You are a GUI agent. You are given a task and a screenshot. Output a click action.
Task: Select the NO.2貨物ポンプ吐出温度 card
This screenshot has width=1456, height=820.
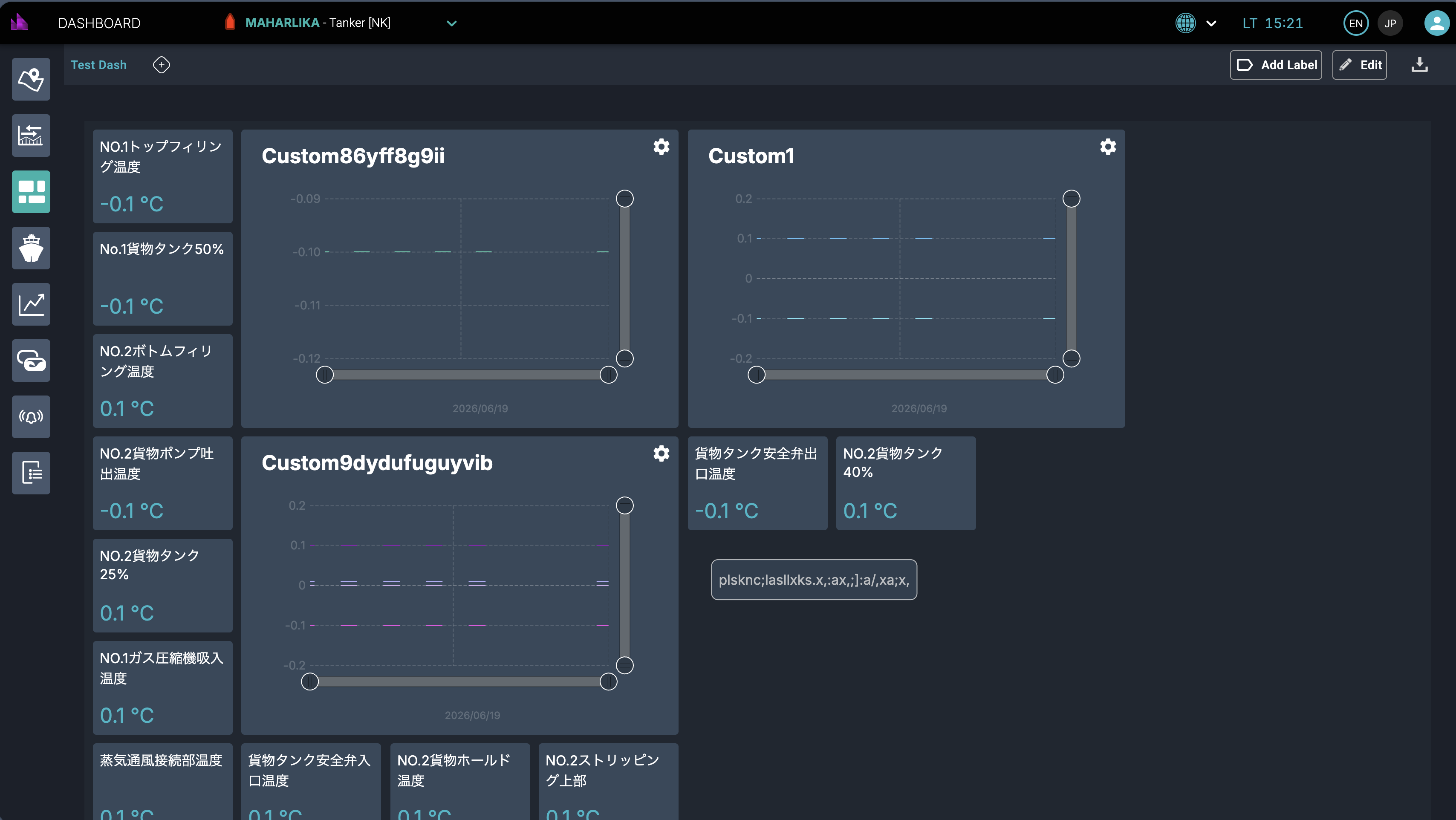pyautogui.click(x=163, y=483)
